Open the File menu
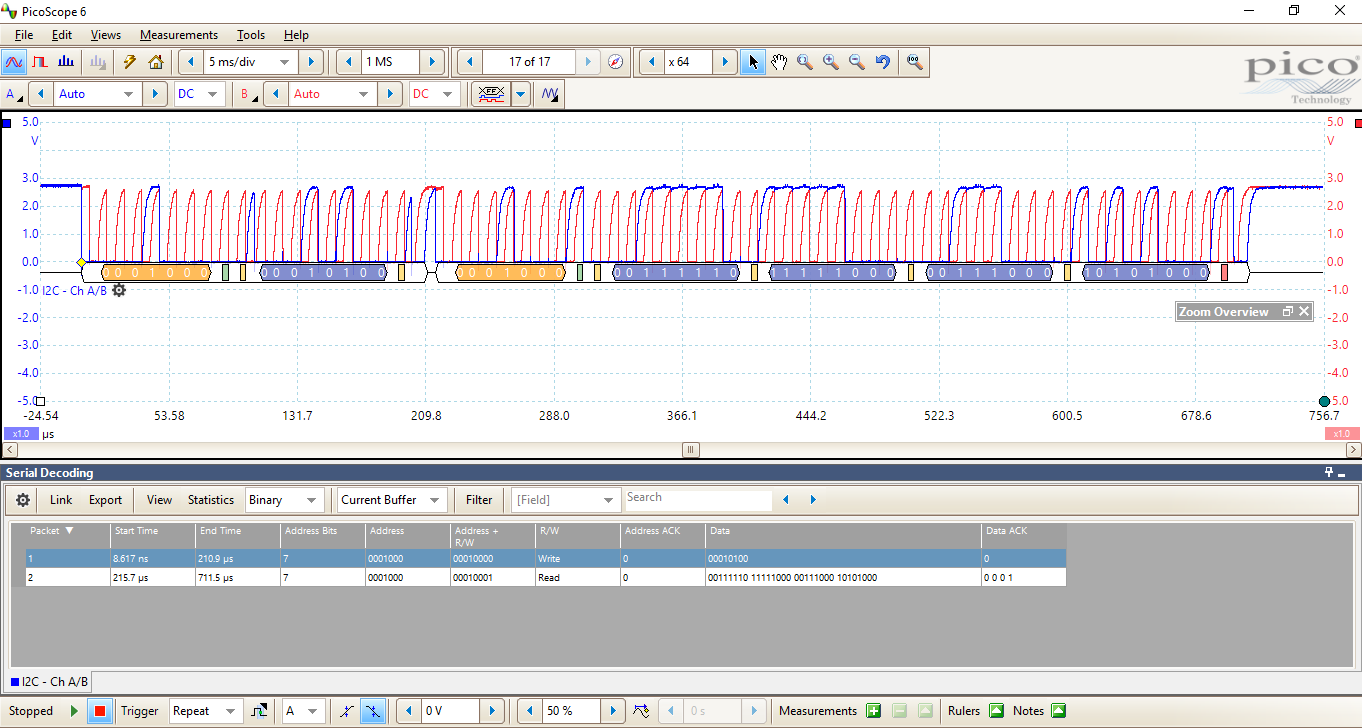The image size is (1362, 728). tap(24, 34)
